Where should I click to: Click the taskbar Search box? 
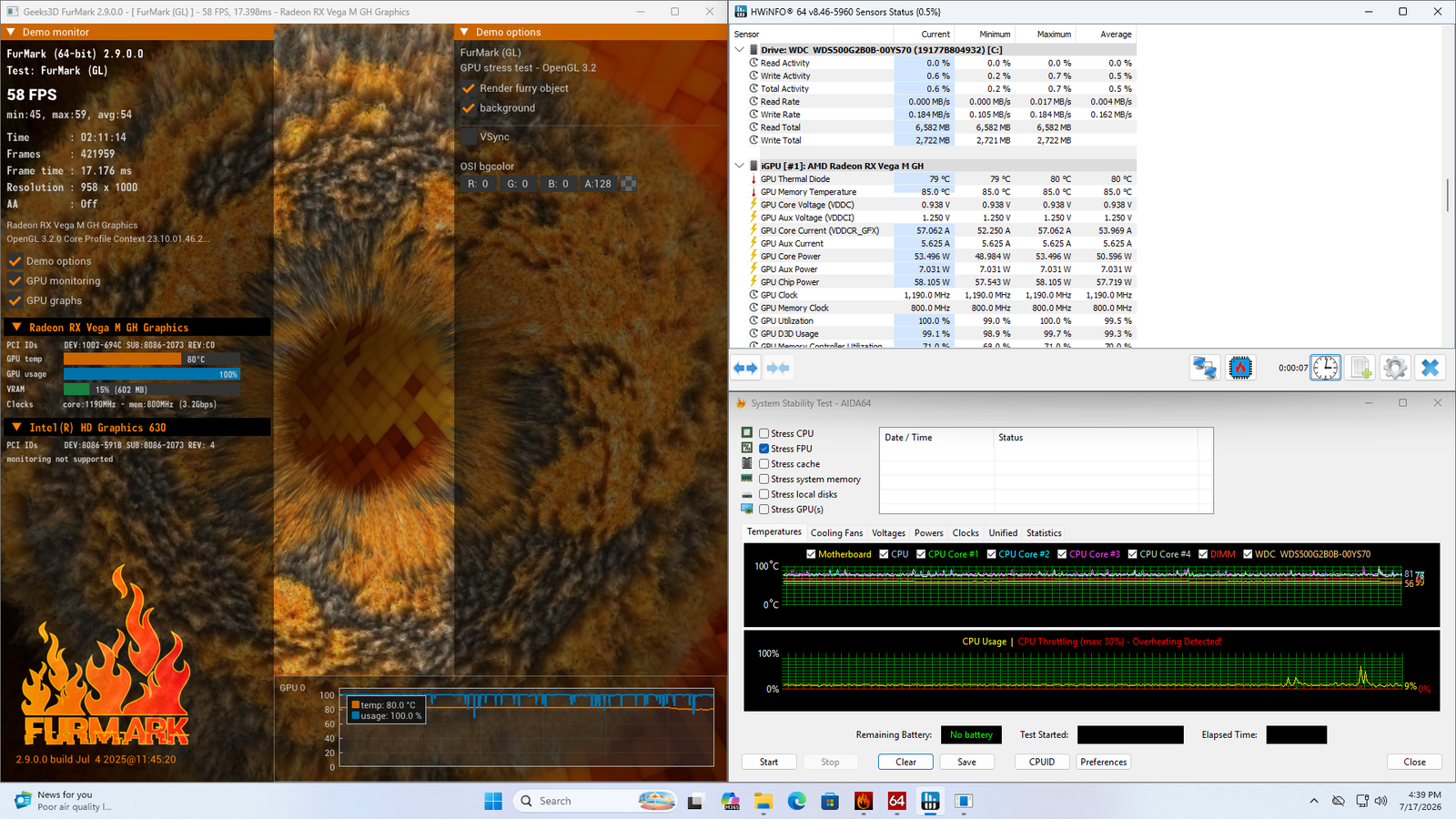click(x=596, y=801)
